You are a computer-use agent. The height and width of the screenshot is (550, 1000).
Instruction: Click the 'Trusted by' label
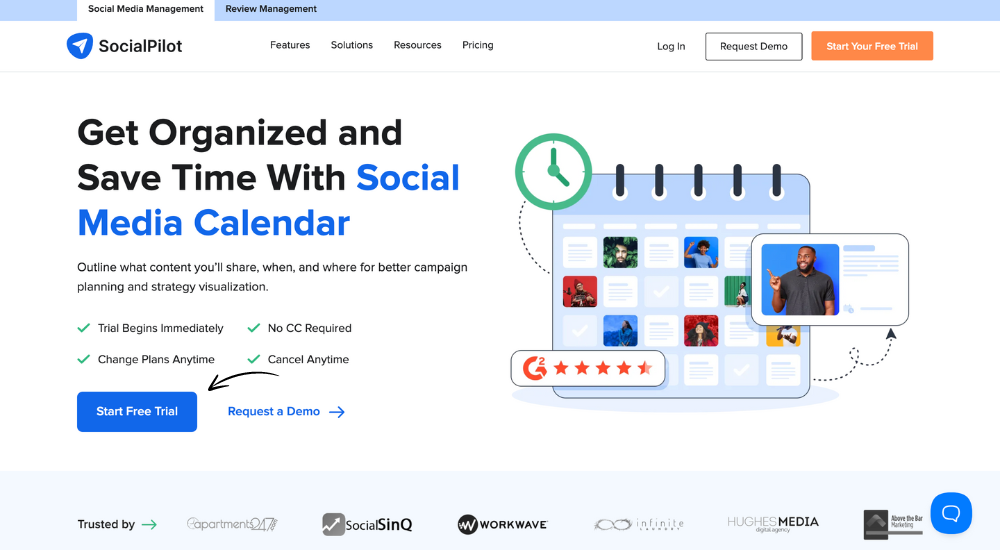coord(106,524)
